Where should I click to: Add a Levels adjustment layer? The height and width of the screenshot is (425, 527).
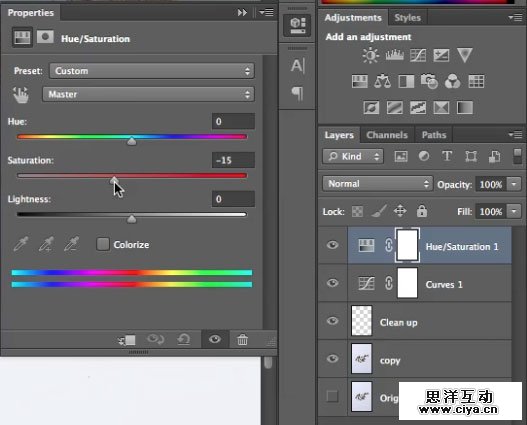(x=395, y=55)
